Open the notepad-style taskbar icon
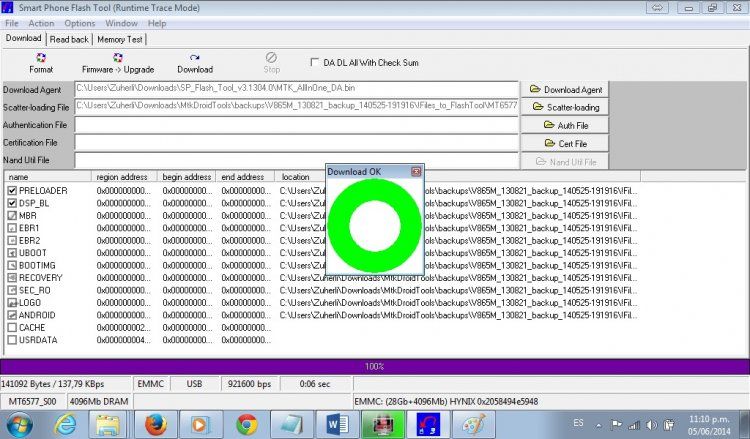 [292, 424]
